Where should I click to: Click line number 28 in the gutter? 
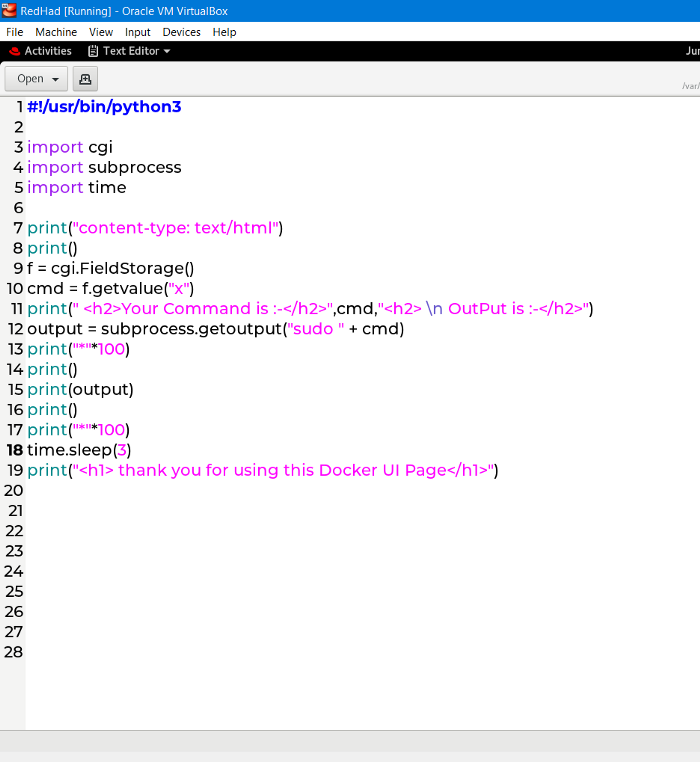[14, 652]
